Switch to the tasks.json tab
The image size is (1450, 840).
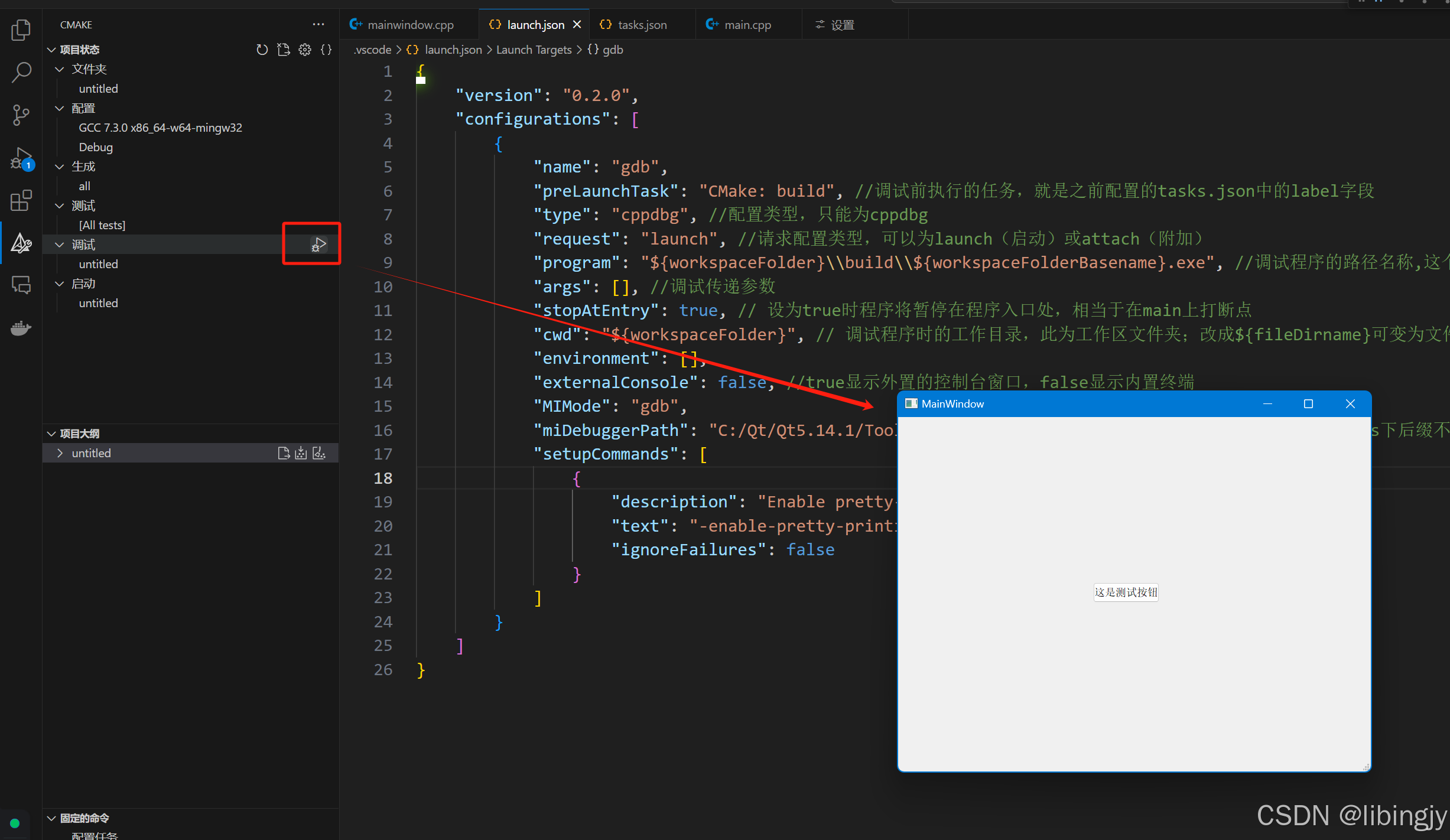click(642, 25)
